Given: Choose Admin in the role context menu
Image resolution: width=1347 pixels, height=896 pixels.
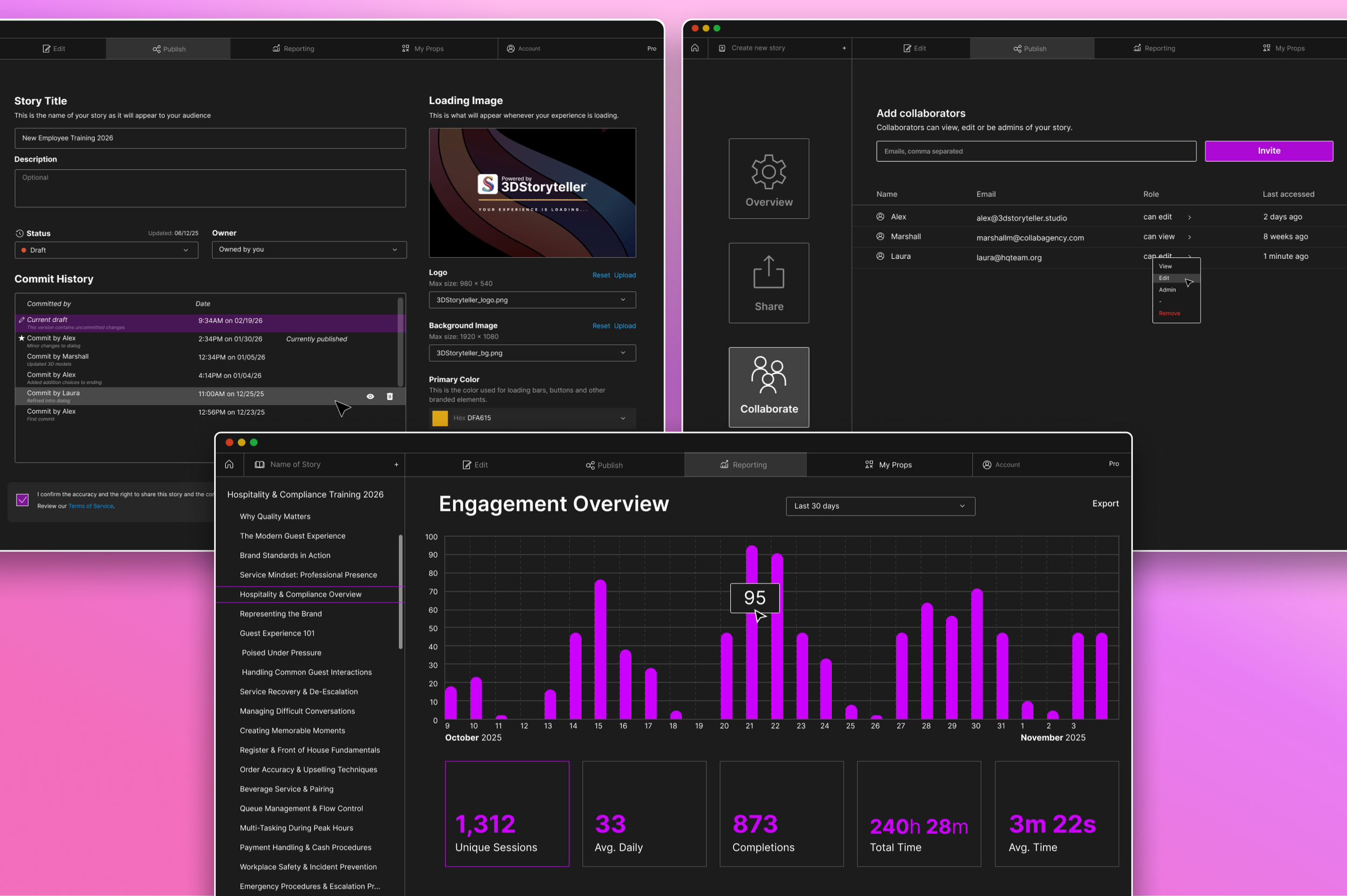Looking at the screenshot, I should (1167, 290).
